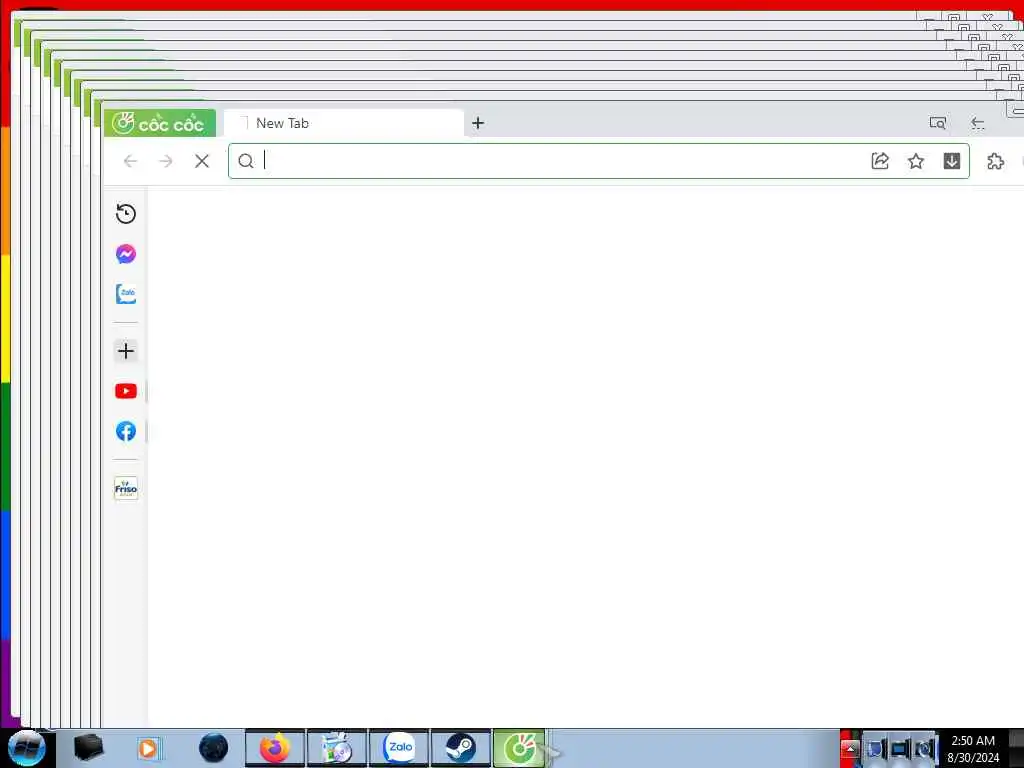Switch to Steam on the taskbar
The width and height of the screenshot is (1024, 768).
(460, 748)
